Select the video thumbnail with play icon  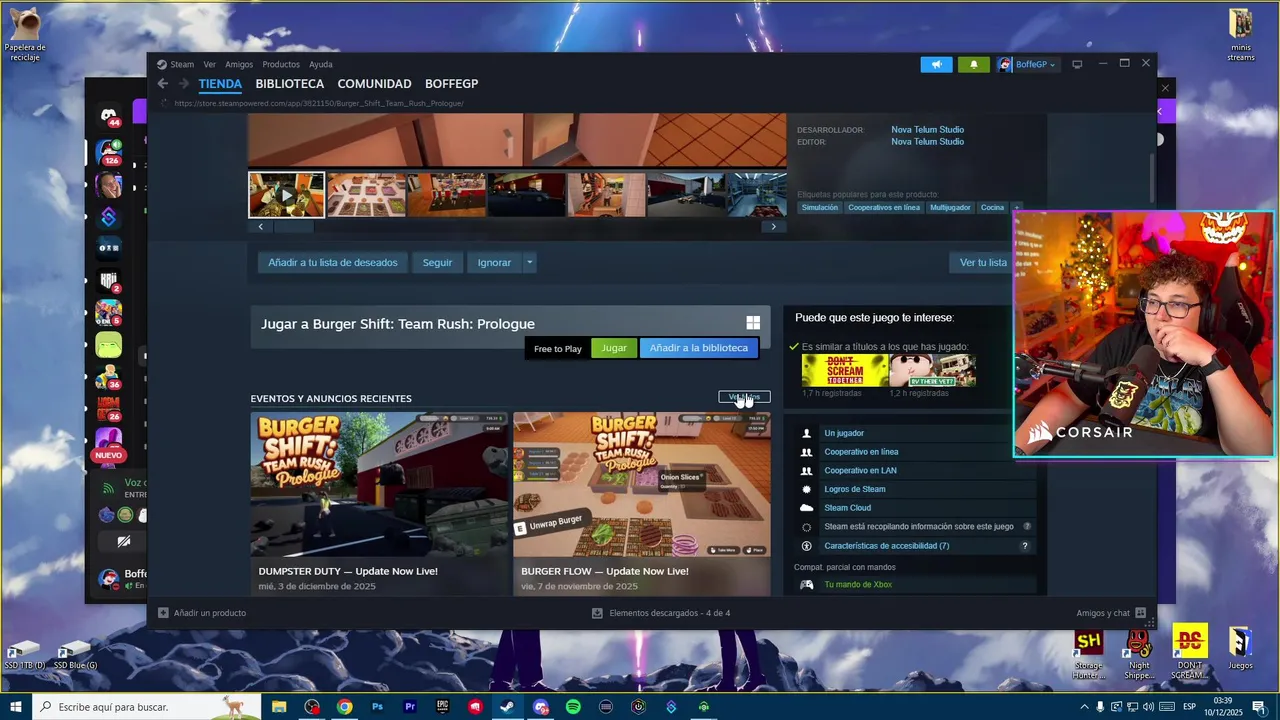point(287,195)
